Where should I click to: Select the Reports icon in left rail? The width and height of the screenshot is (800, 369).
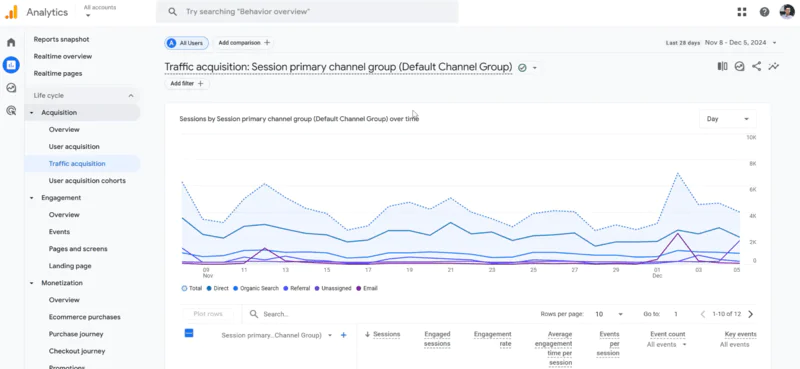click(x=11, y=65)
